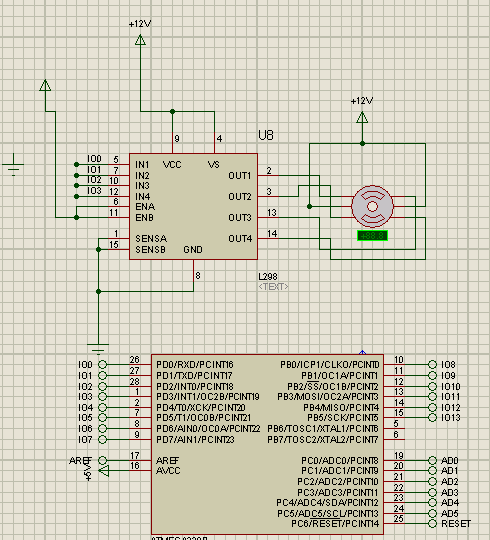Select the ground symbol at far left
The image size is (490, 540).
pyautogui.click(x=13, y=165)
